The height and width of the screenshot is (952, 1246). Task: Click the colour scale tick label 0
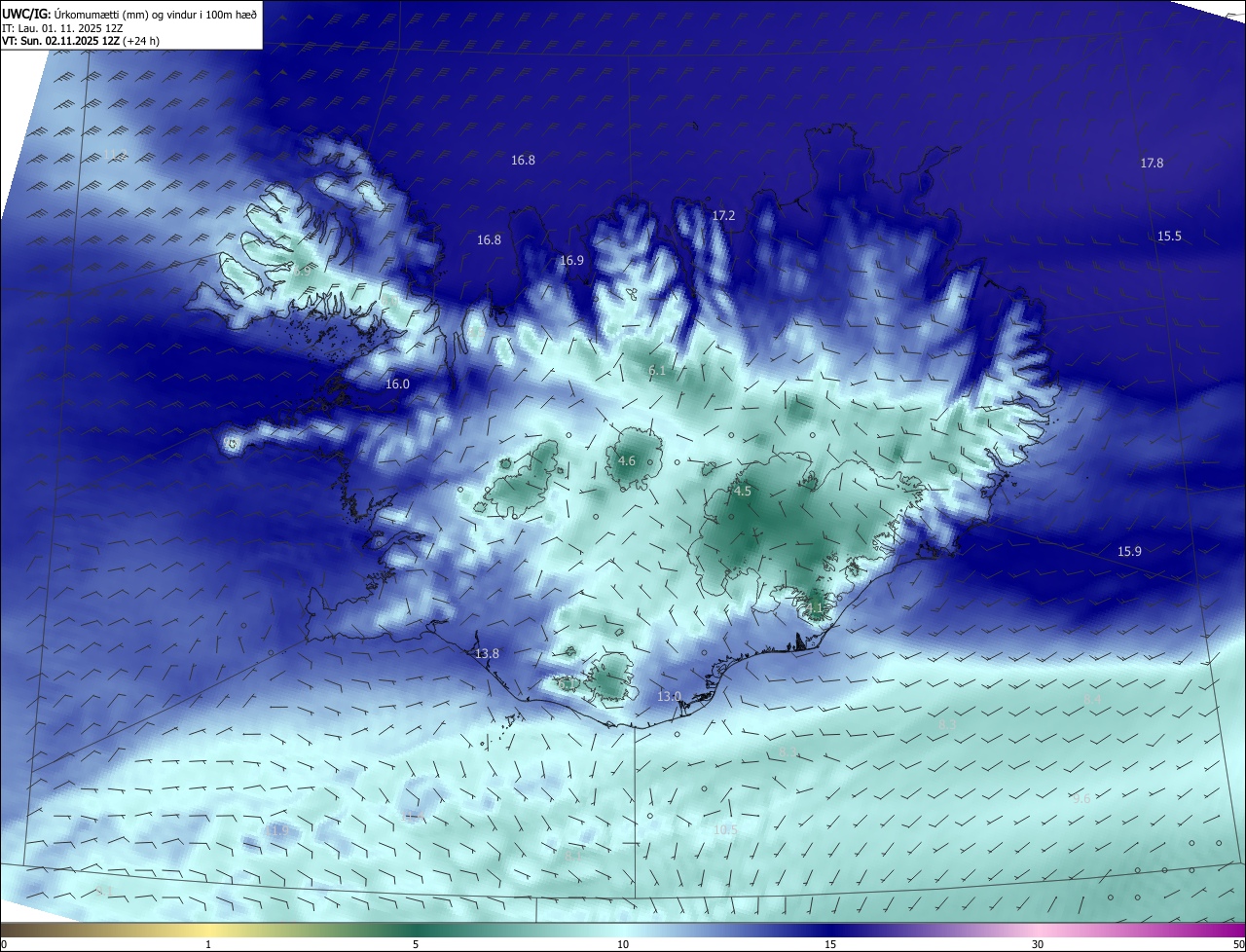click(x=4, y=944)
